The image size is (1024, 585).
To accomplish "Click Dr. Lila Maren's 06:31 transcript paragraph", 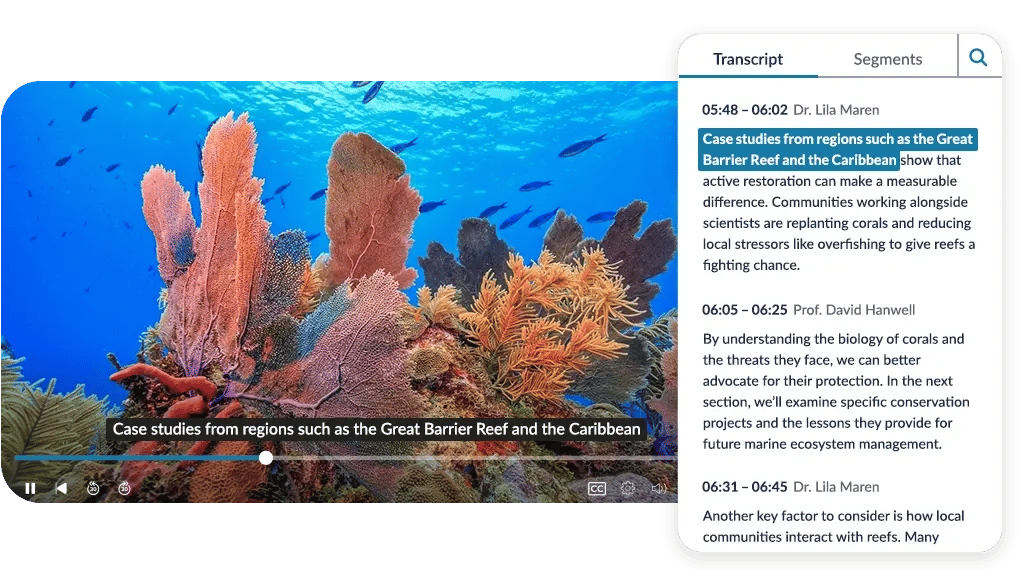I will pos(833,526).
